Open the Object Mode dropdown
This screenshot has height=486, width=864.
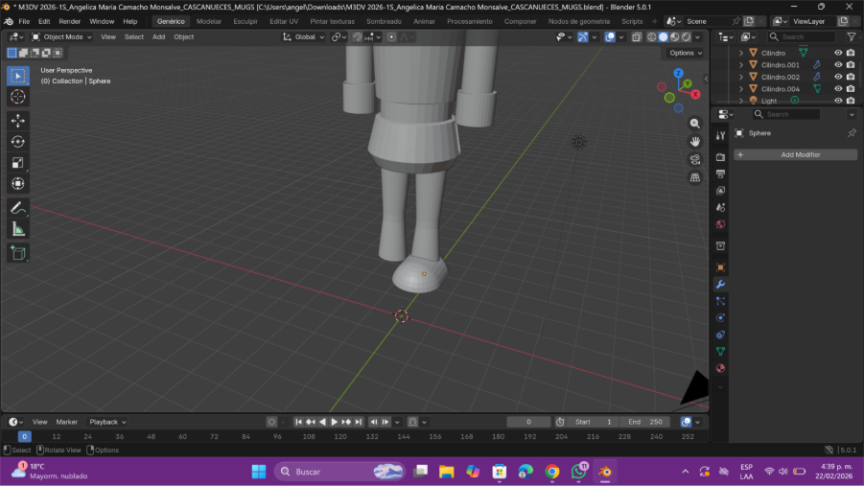[x=62, y=37]
